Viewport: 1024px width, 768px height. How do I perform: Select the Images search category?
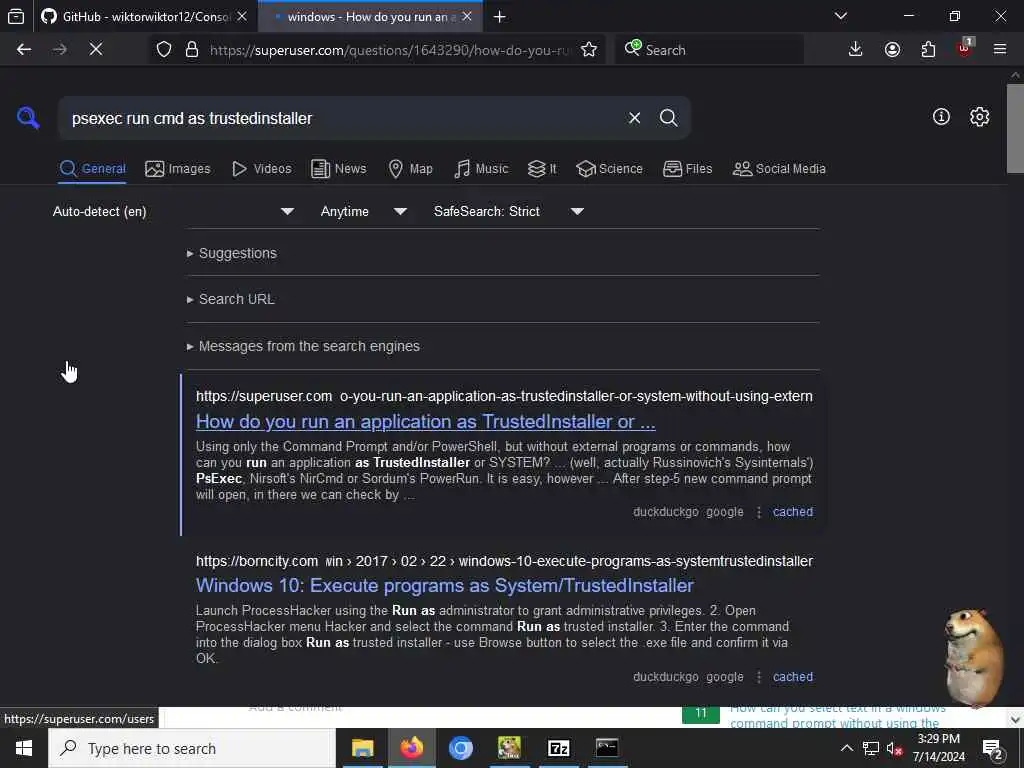coord(178,169)
